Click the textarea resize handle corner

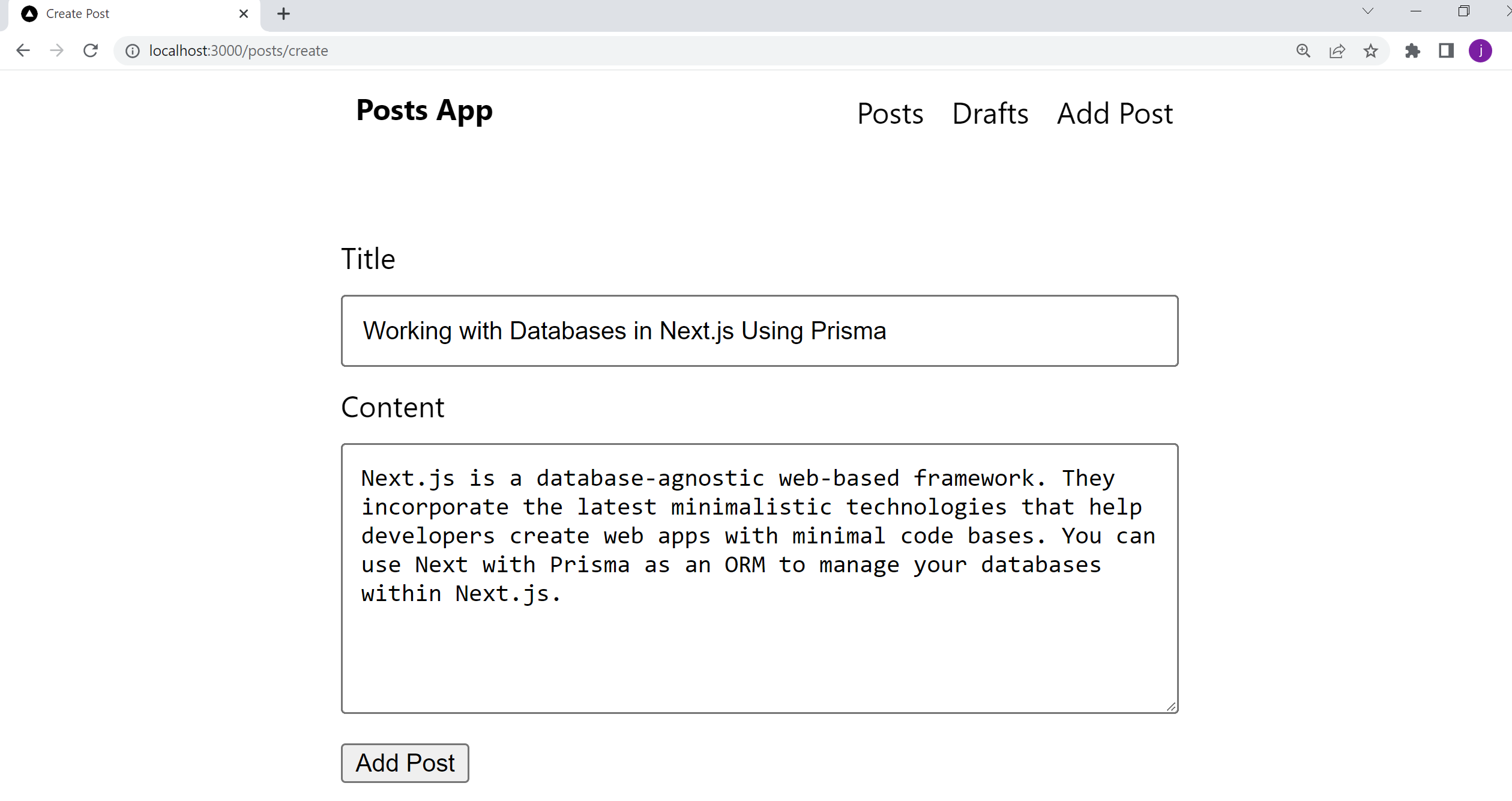click(1171, 707)
